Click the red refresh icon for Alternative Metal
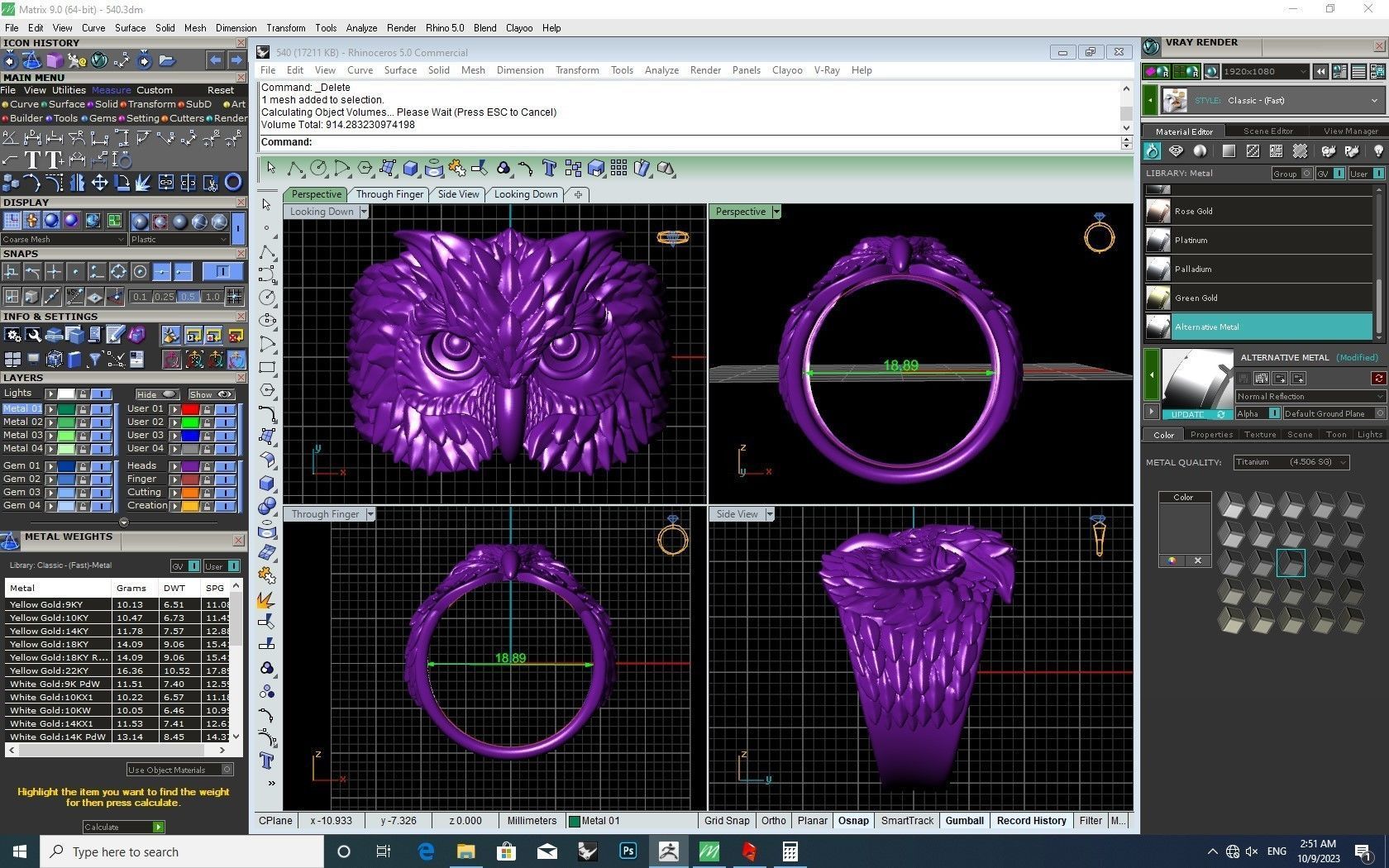 click(1378, 378)
